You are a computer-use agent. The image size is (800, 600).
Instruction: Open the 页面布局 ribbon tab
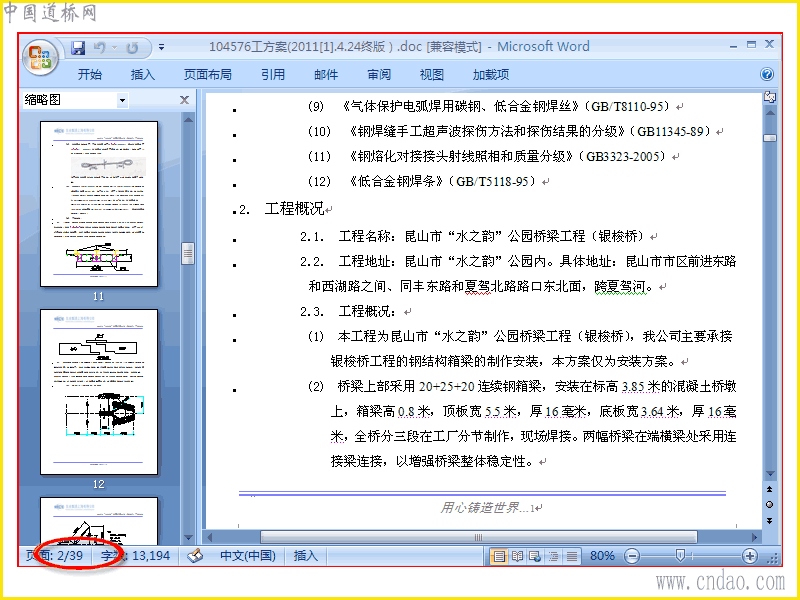click(x=208, y=74)
